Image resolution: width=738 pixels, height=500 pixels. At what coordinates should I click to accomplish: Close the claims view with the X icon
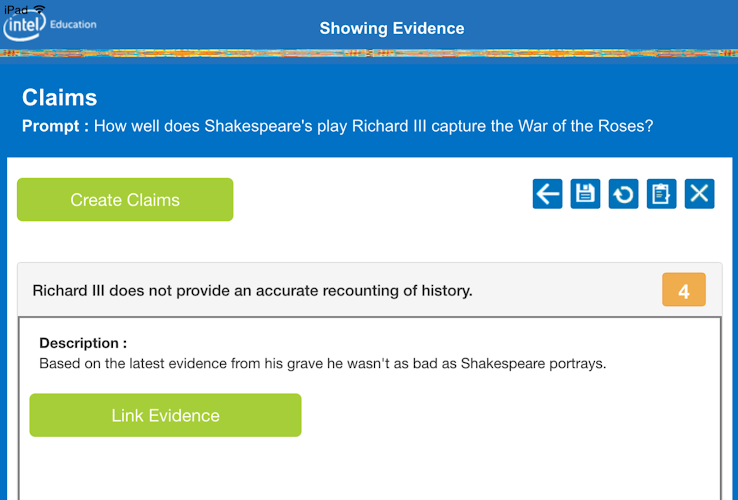[x=700, y=194]
